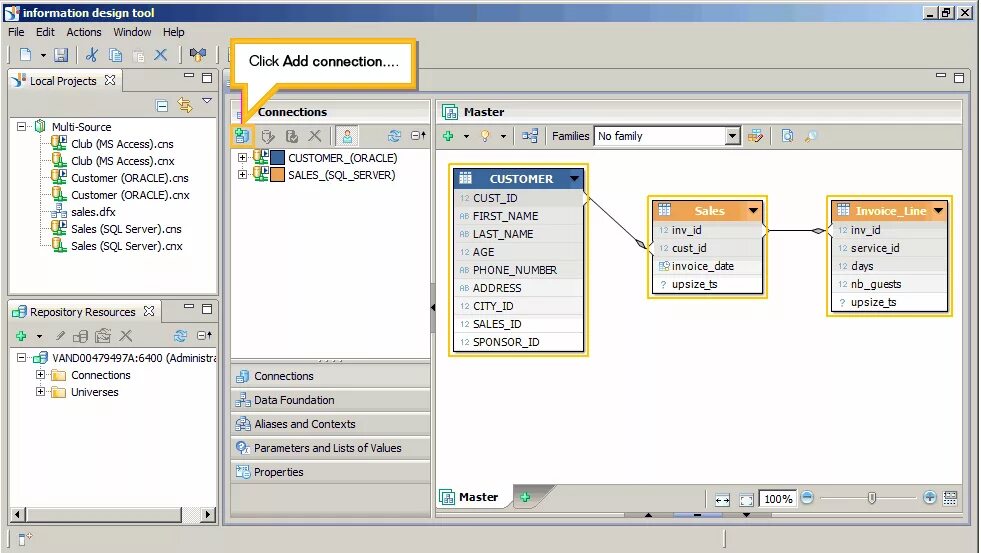
Task: Open Parameters and Lists of Values section
Action: [330, 448]
